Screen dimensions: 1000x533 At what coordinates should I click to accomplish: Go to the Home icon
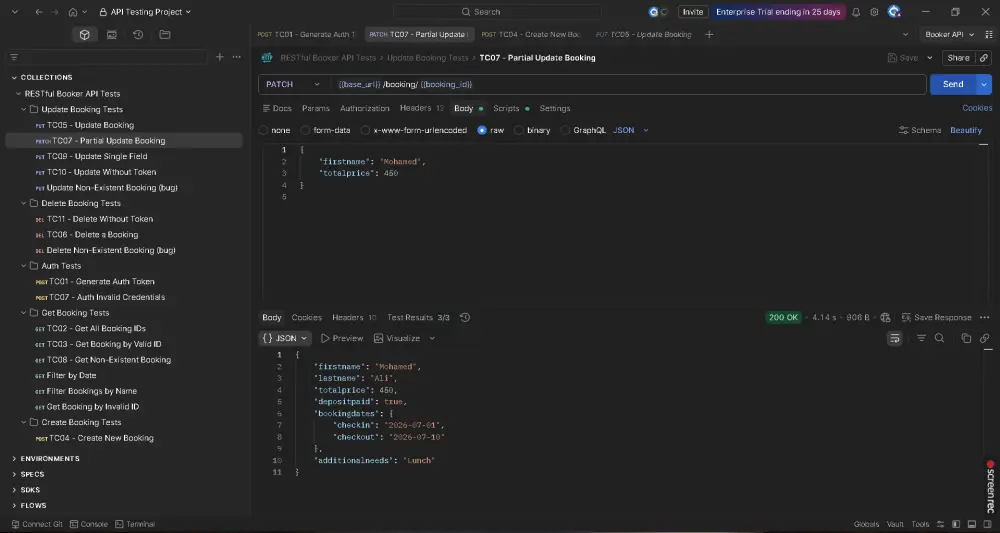73,12
